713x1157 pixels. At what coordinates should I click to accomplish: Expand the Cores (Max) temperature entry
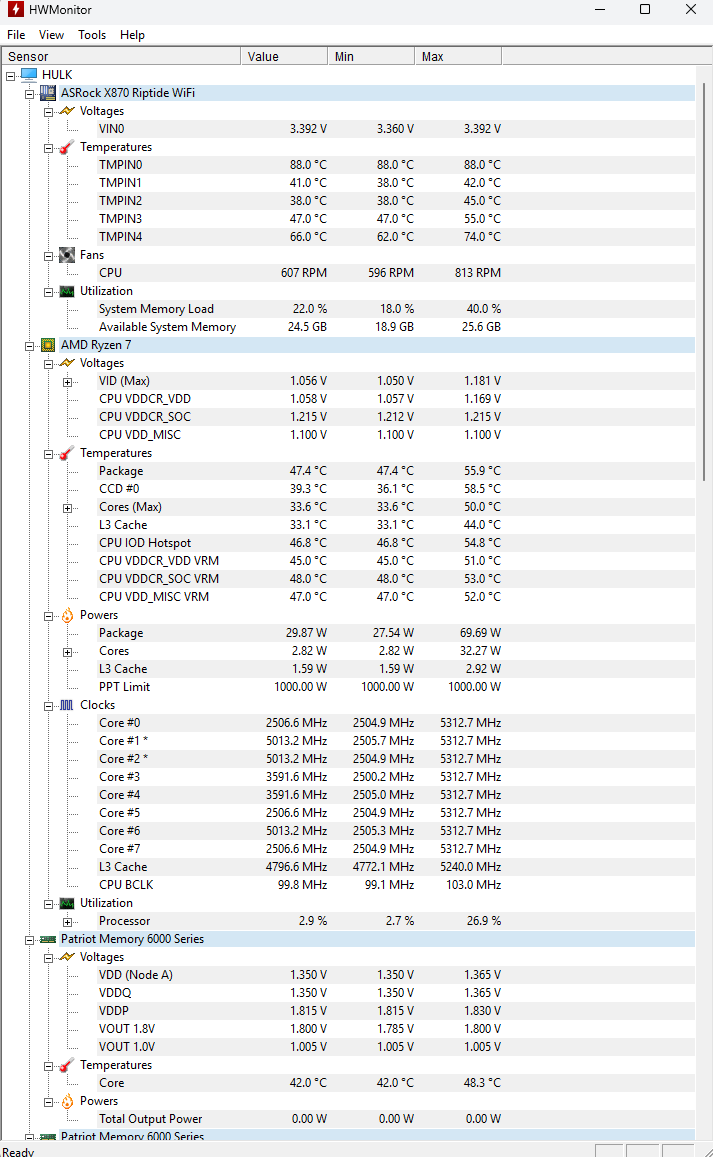click(67, 507)
